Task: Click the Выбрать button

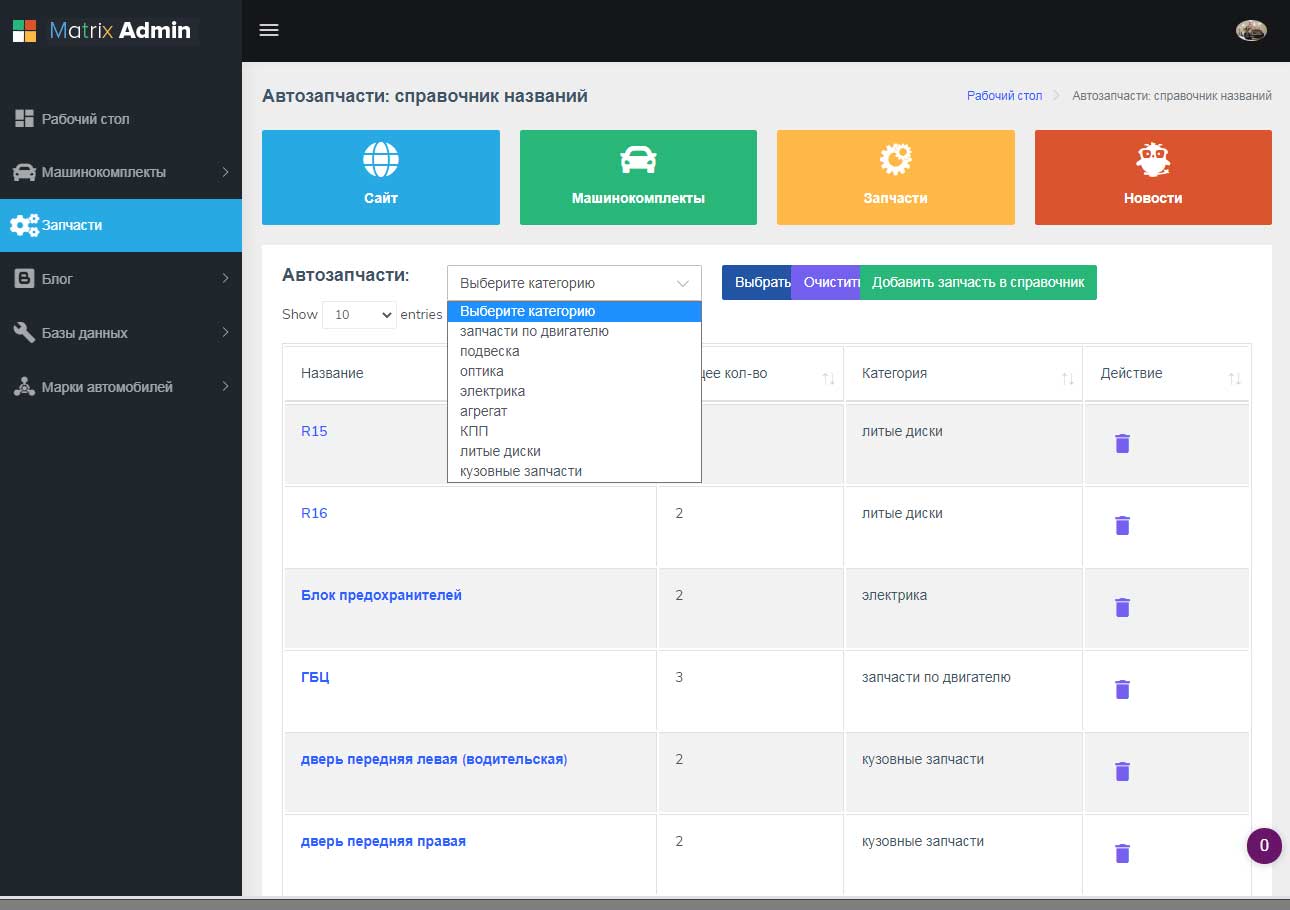Action: pos(757,282)
